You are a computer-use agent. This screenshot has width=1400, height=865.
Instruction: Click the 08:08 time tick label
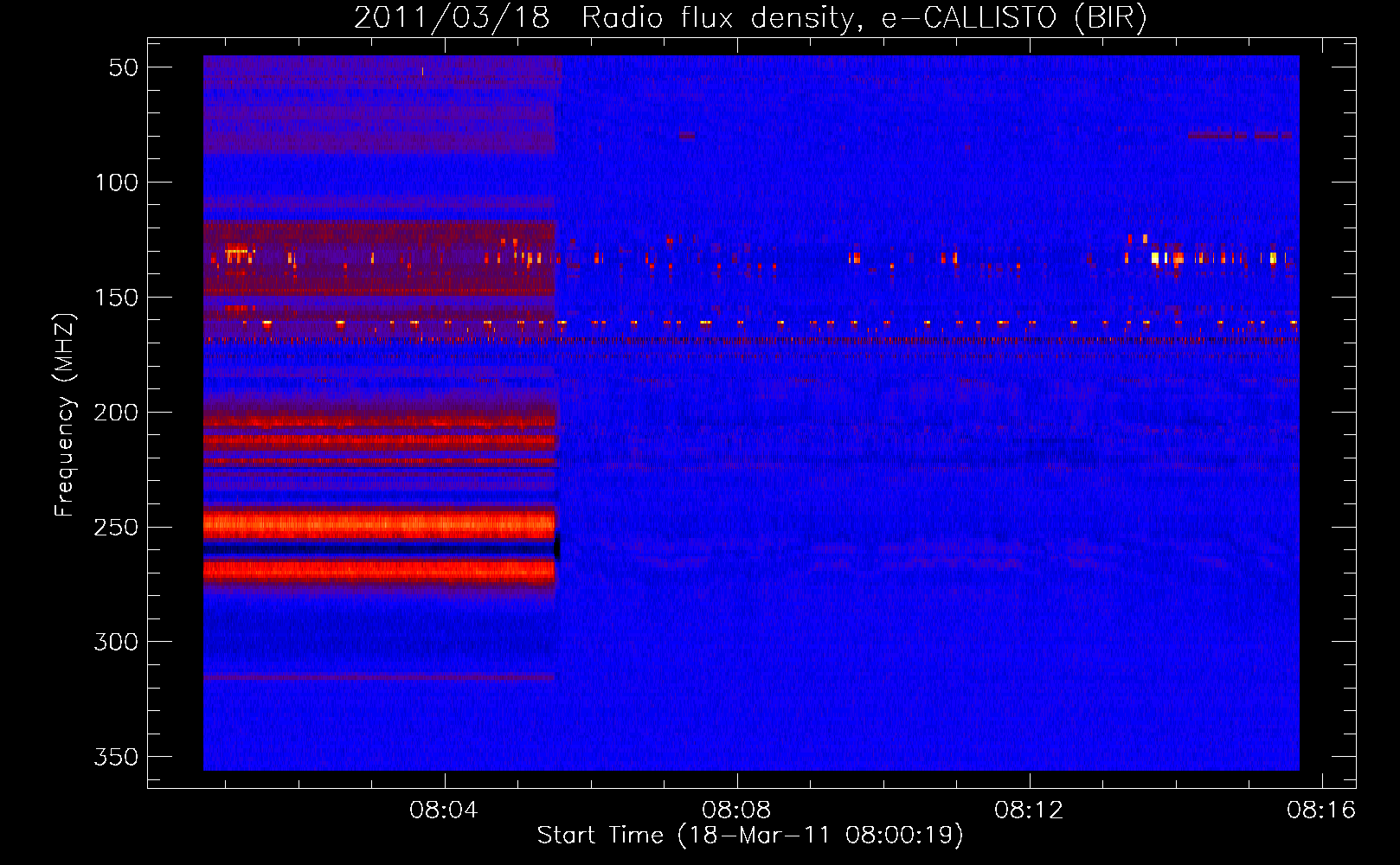(x=736, y=811)
